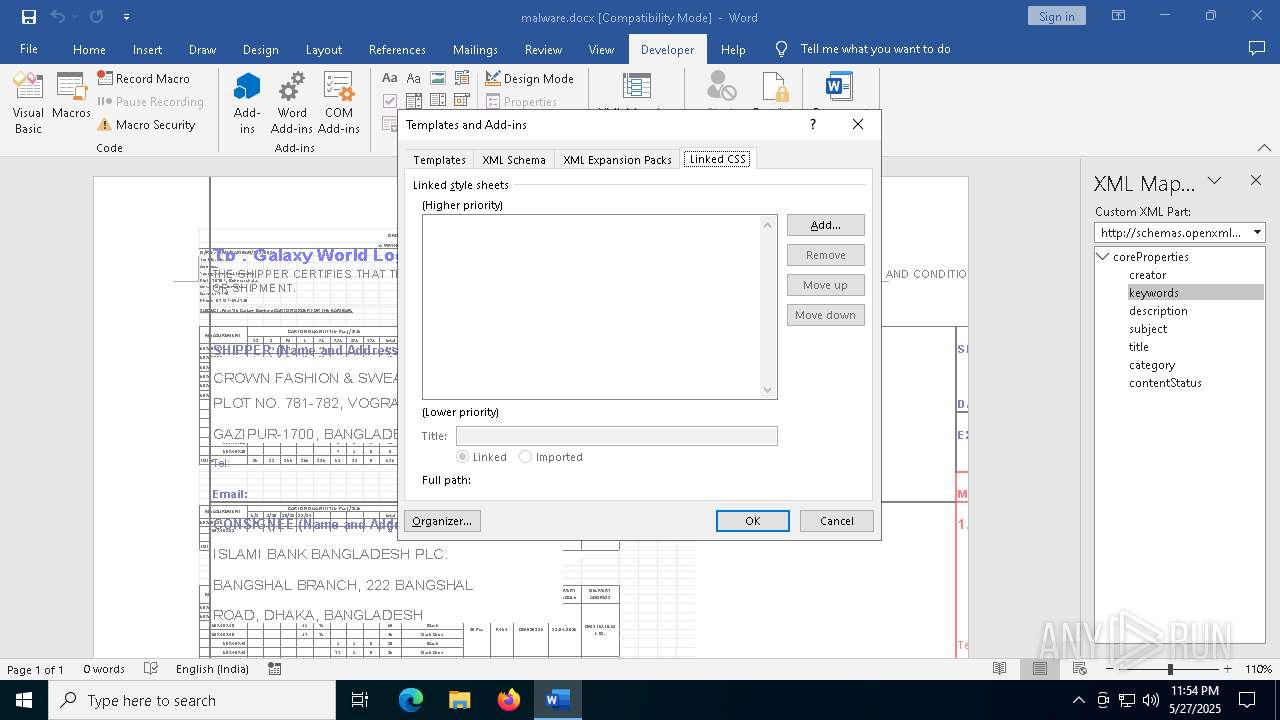Click the Tell me lightbulb icon
Viewport: 1280px width, 720px height.
tap(782, 49)
